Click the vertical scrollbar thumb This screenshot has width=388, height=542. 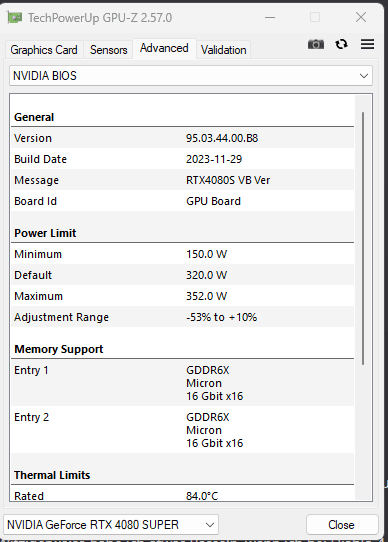tap(363, 238)
